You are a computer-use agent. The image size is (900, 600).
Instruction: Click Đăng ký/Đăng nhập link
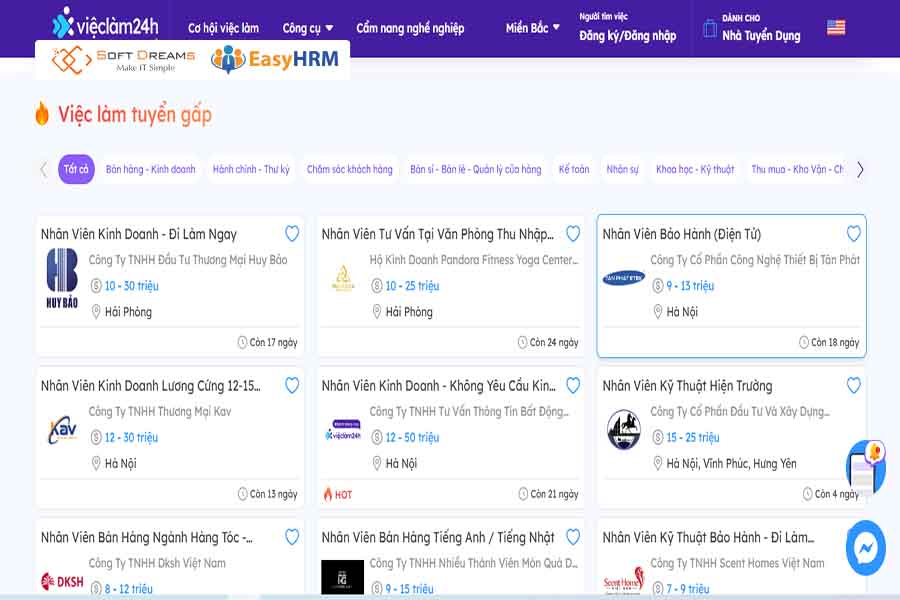[627, 36]
